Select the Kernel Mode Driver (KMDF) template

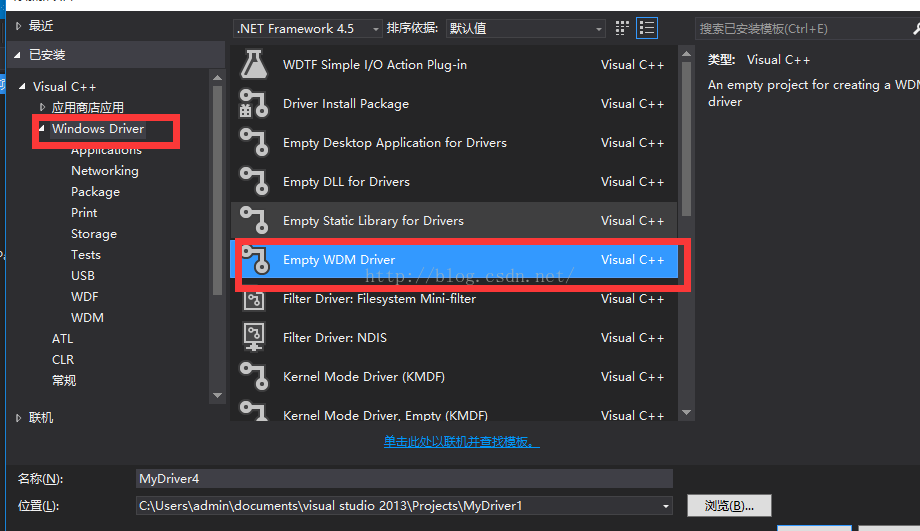pos(454,377)
